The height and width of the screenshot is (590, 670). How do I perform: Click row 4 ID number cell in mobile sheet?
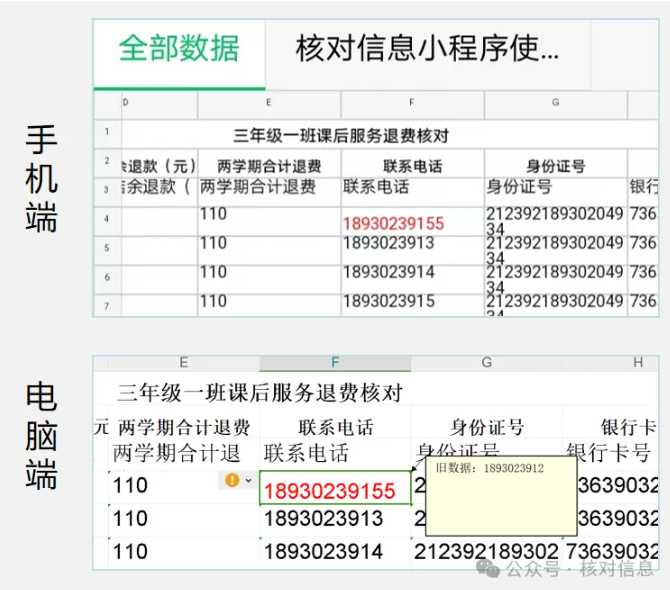coord(555,221)
